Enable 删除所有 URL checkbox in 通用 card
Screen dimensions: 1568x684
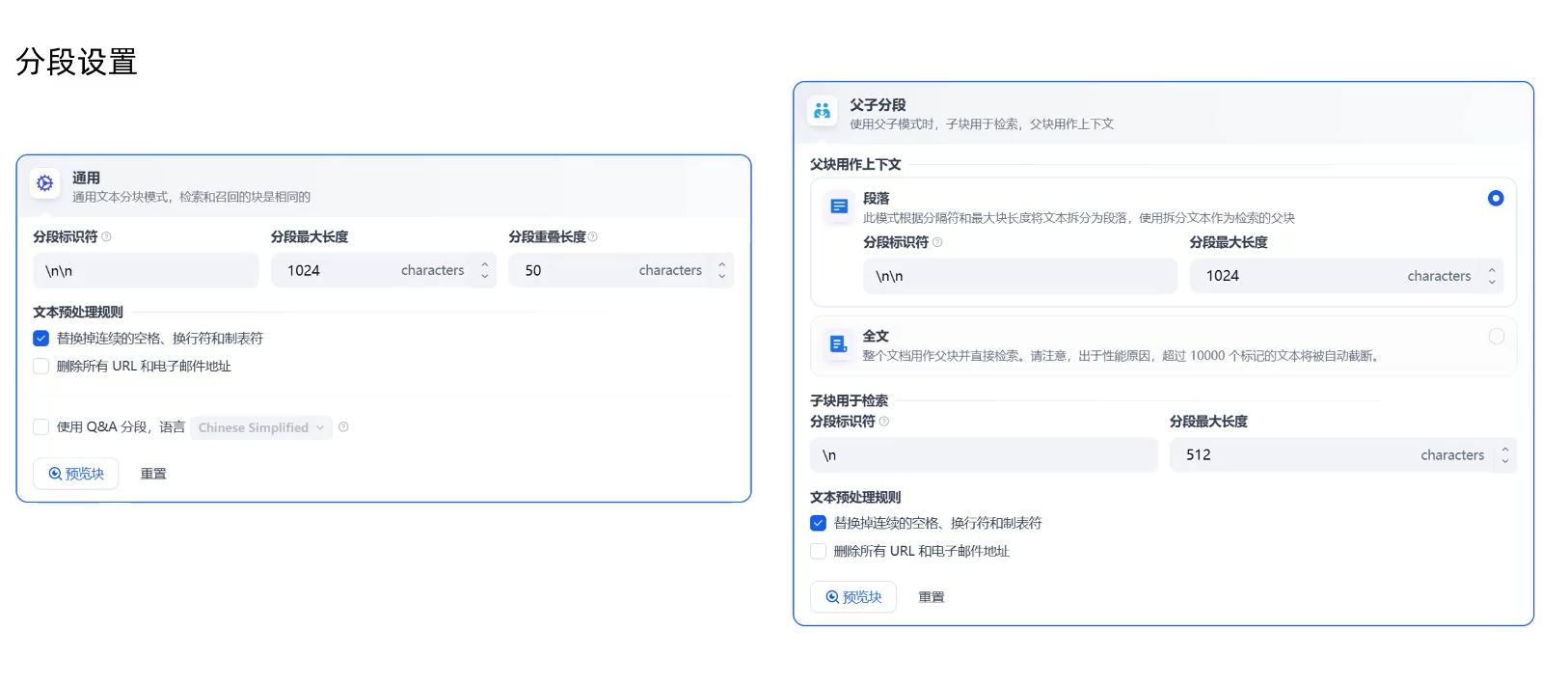point(41,367)
